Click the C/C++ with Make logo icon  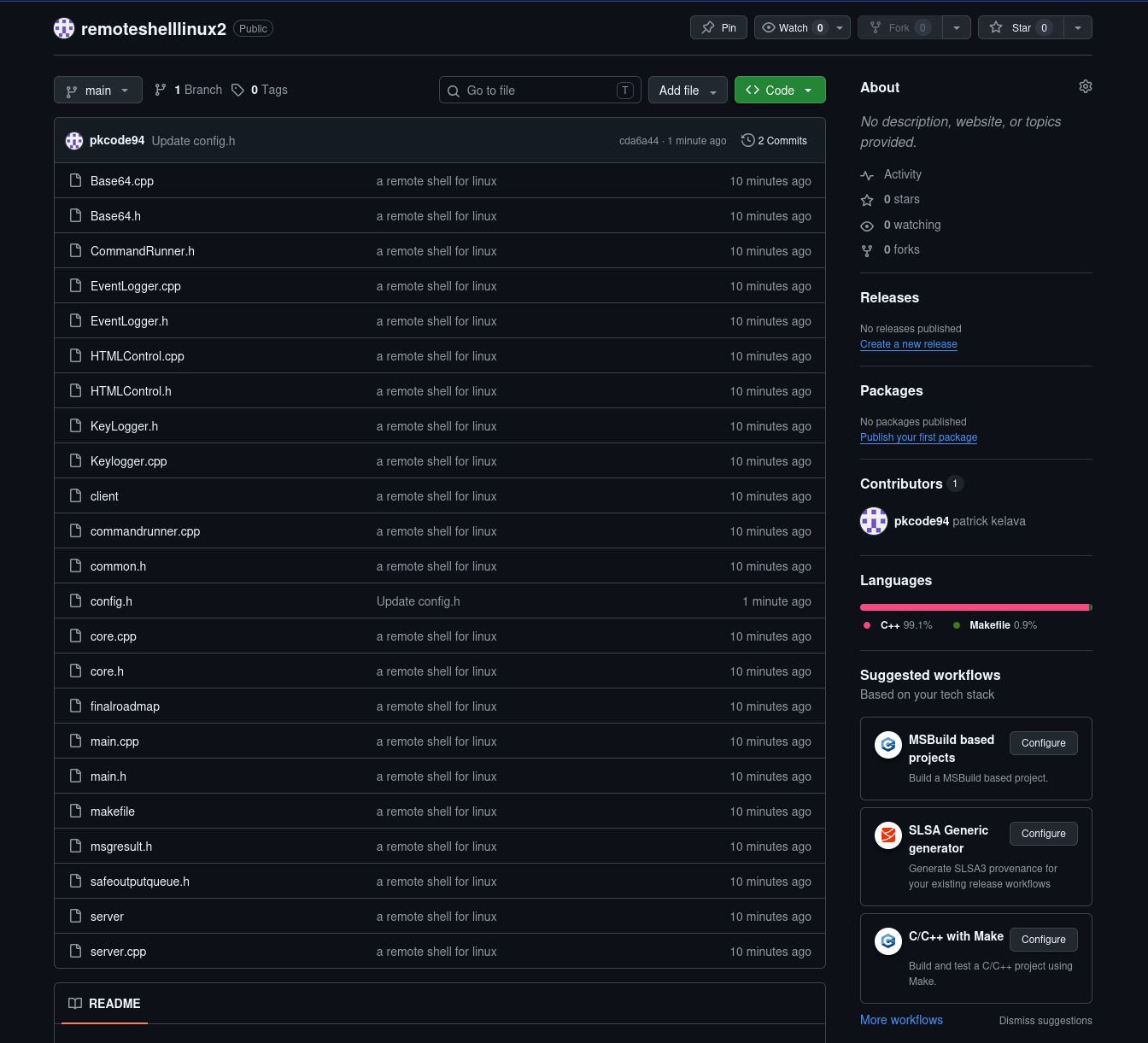point(888,941)
